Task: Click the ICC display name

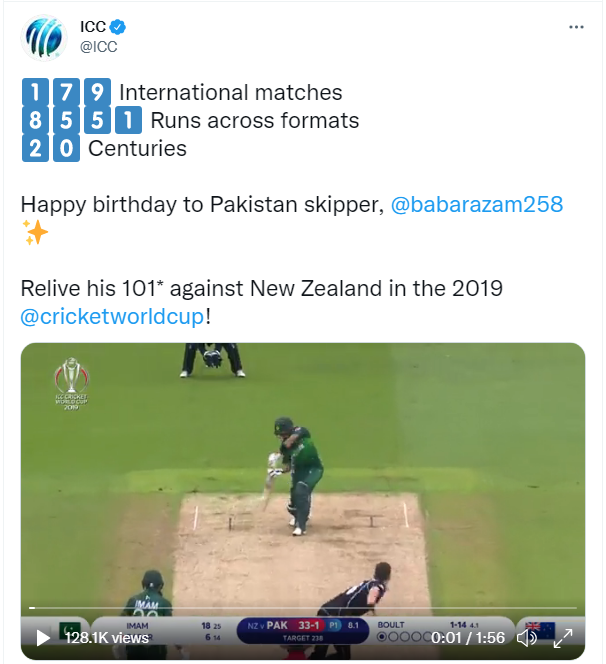Action: coord(93,26)
